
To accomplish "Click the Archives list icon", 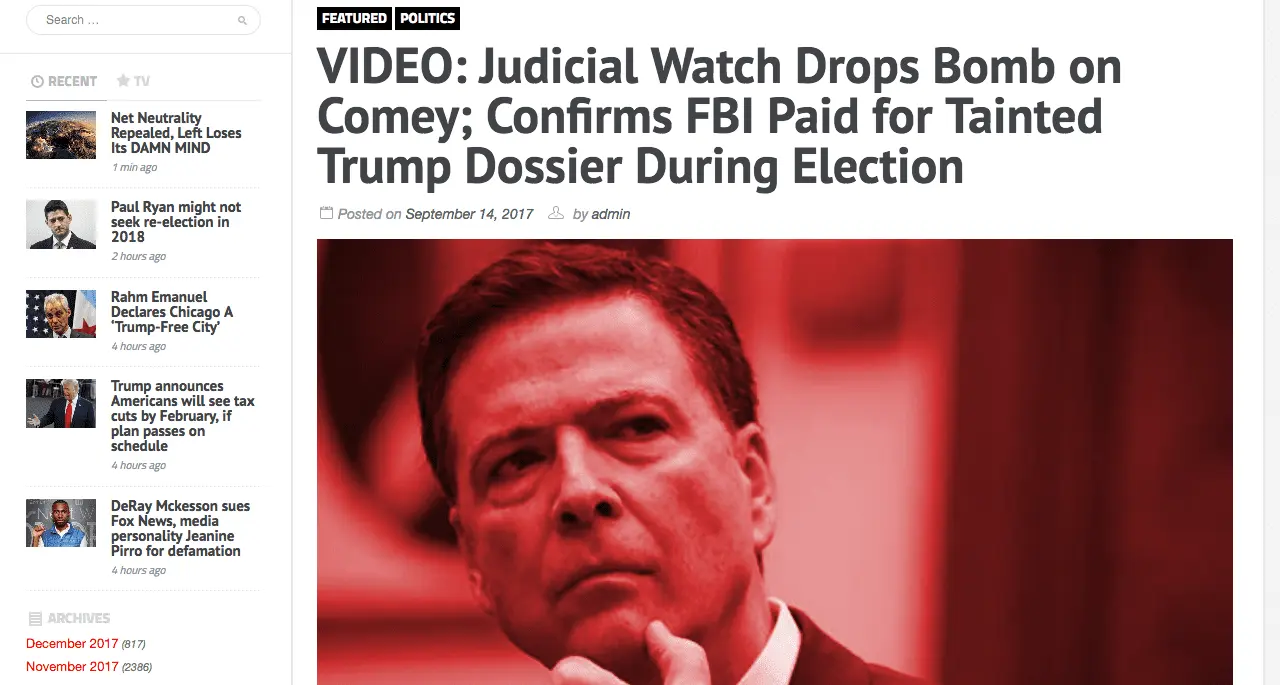I will point(35,618).
